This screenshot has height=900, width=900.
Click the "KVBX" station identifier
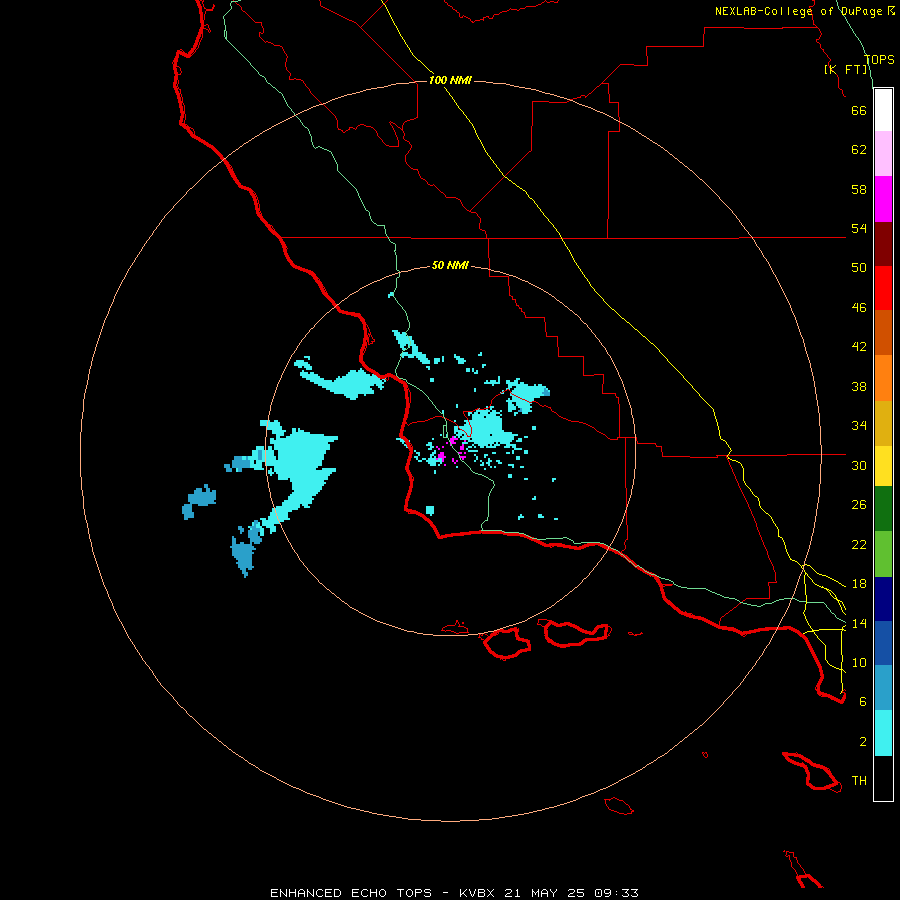[479, 893]
